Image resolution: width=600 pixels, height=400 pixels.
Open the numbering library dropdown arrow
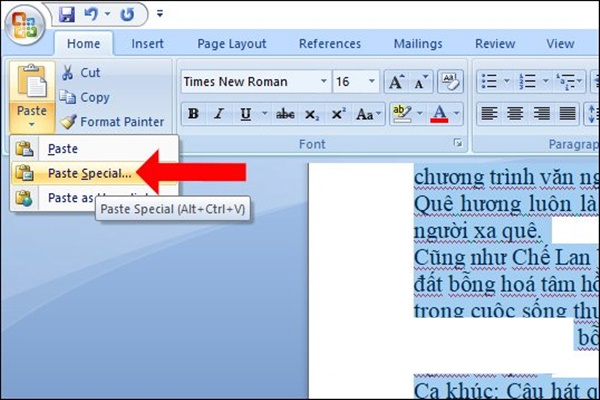pyautogui.click(x=545, y=81)
